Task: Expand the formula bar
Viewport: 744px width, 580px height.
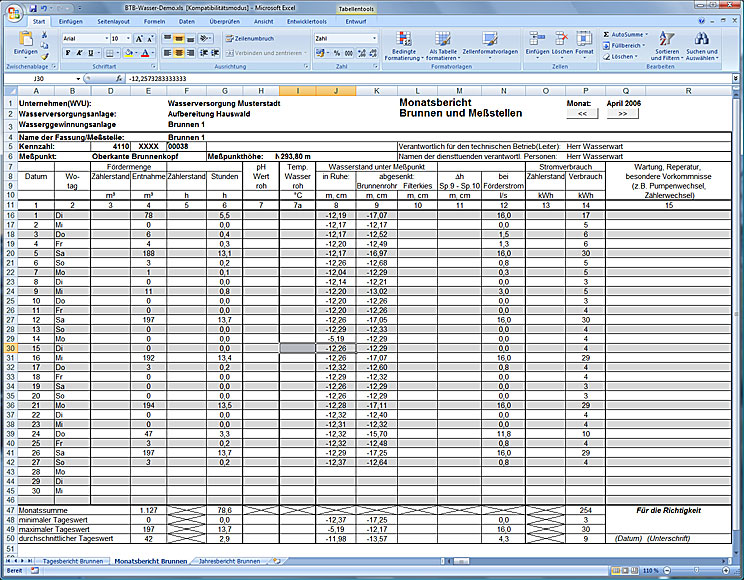Action: coord(735,78)
